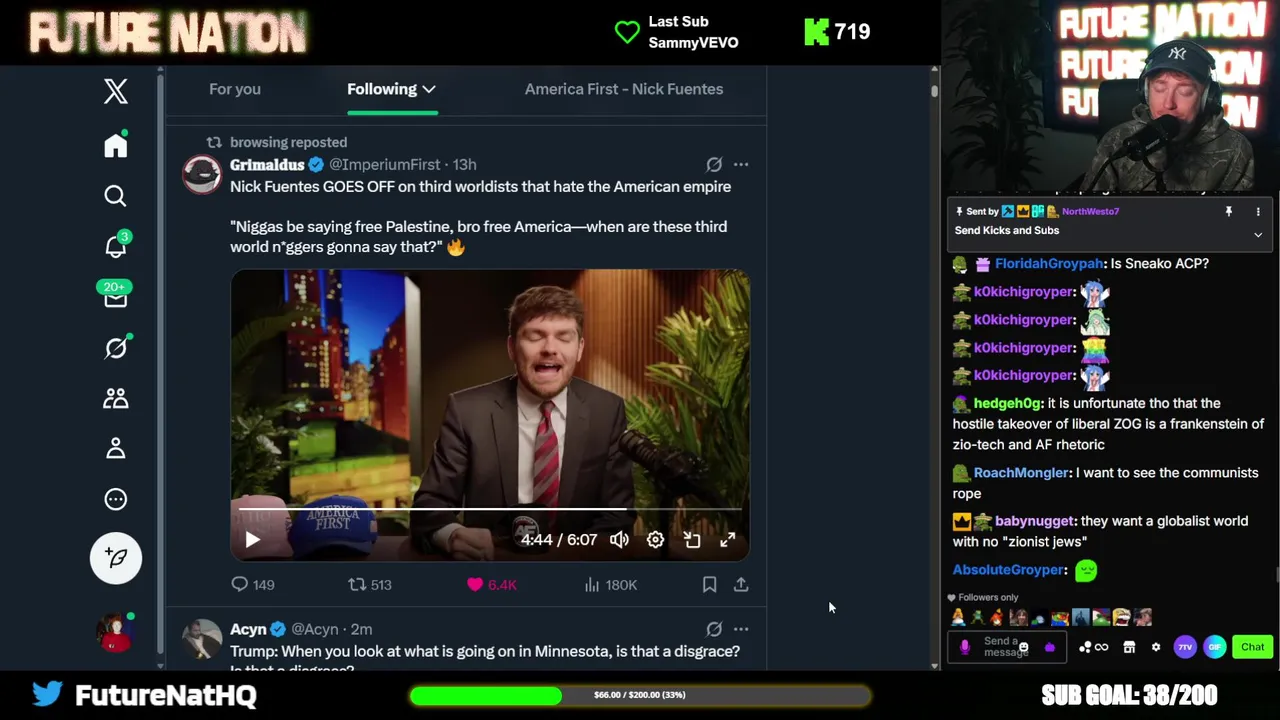Open the three-dot menu on pinned message

pyautogui.click(x=1258, y=211)
